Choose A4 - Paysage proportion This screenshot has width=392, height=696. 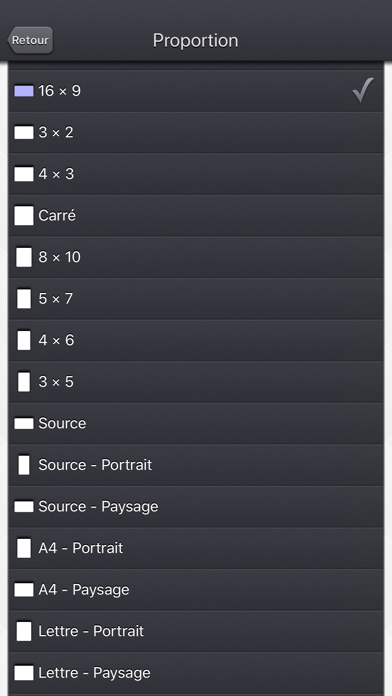coord(196,589)
